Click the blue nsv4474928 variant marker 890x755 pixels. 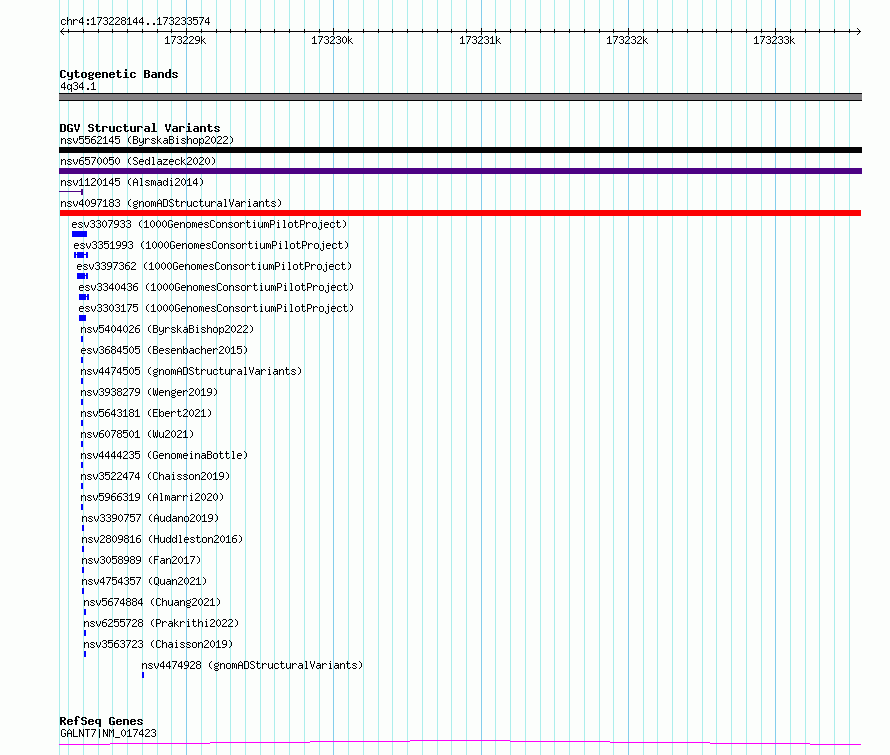click(x=143, y=675)
